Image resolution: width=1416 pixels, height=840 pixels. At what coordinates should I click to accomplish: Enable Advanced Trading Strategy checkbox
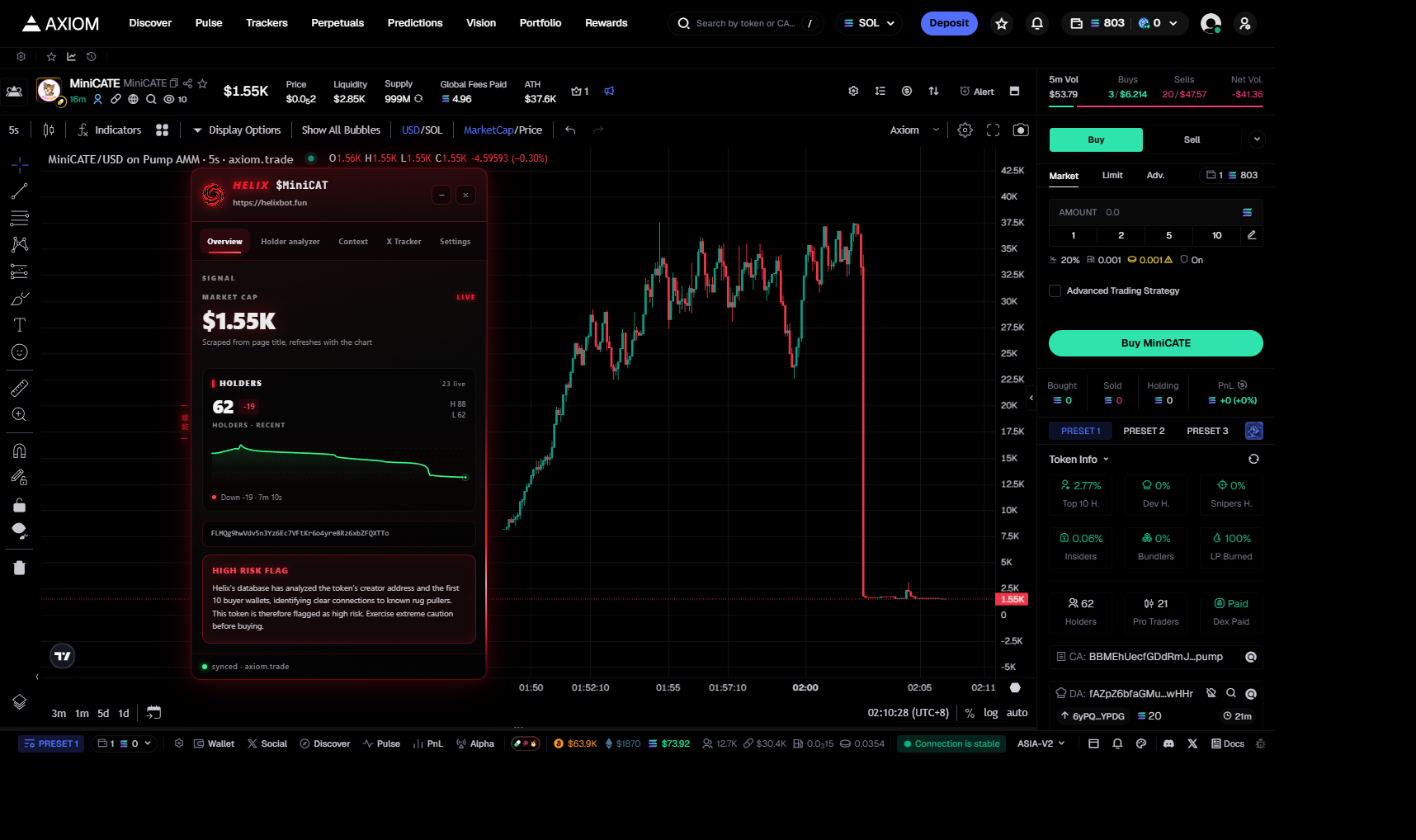1055,290
